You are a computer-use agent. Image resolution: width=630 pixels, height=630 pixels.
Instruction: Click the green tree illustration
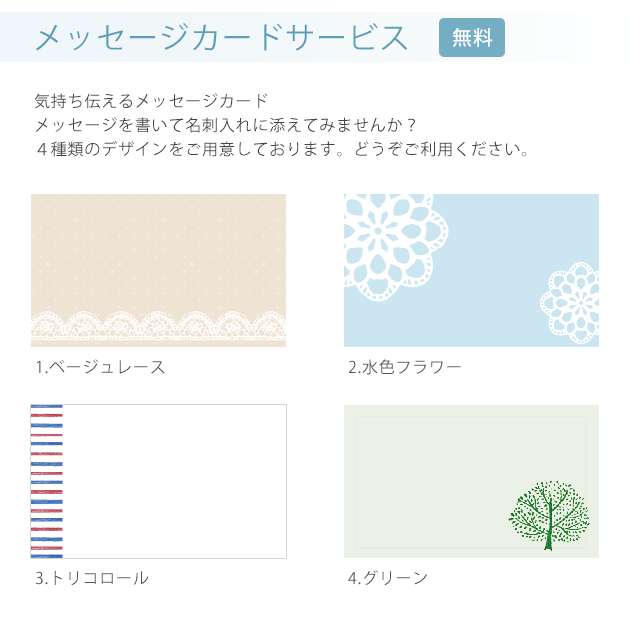(549, 514)
